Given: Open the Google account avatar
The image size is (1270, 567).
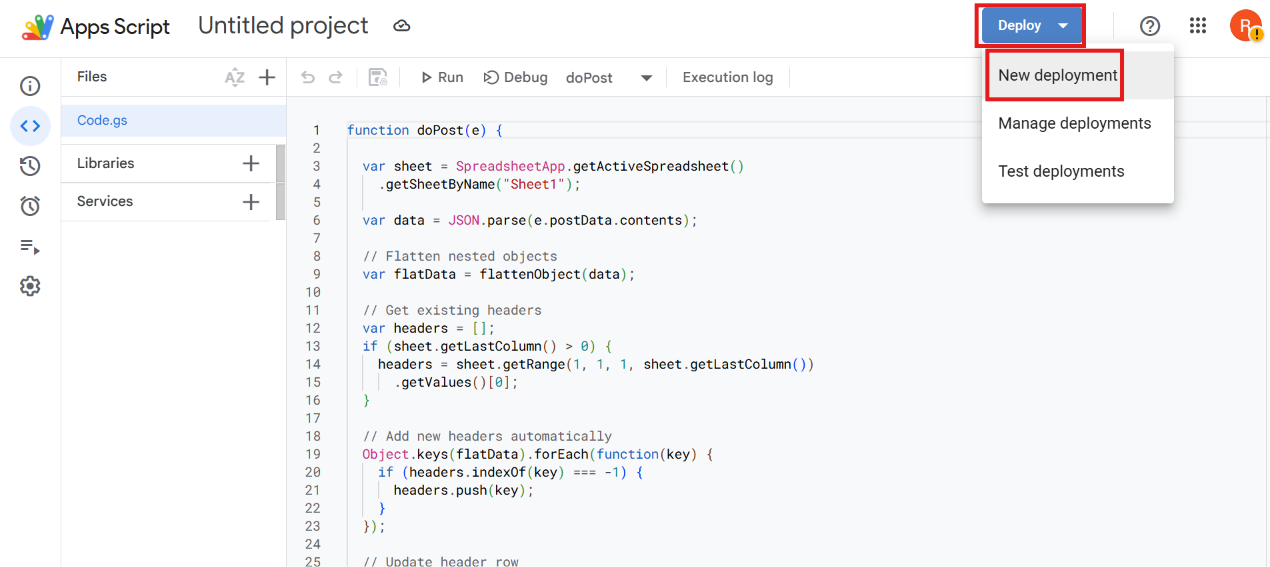Looking at the screenshot, I should click(x=1246, y=26).
